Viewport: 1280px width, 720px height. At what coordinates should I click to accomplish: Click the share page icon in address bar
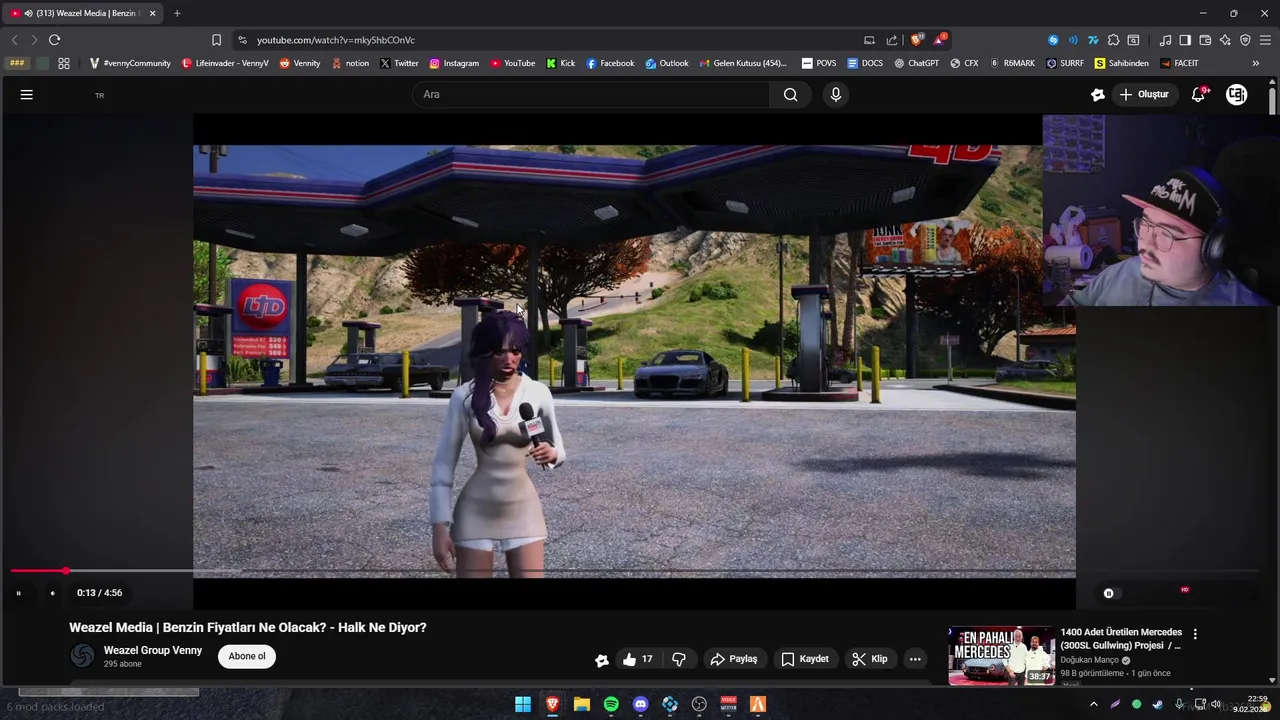click(892, 40)
